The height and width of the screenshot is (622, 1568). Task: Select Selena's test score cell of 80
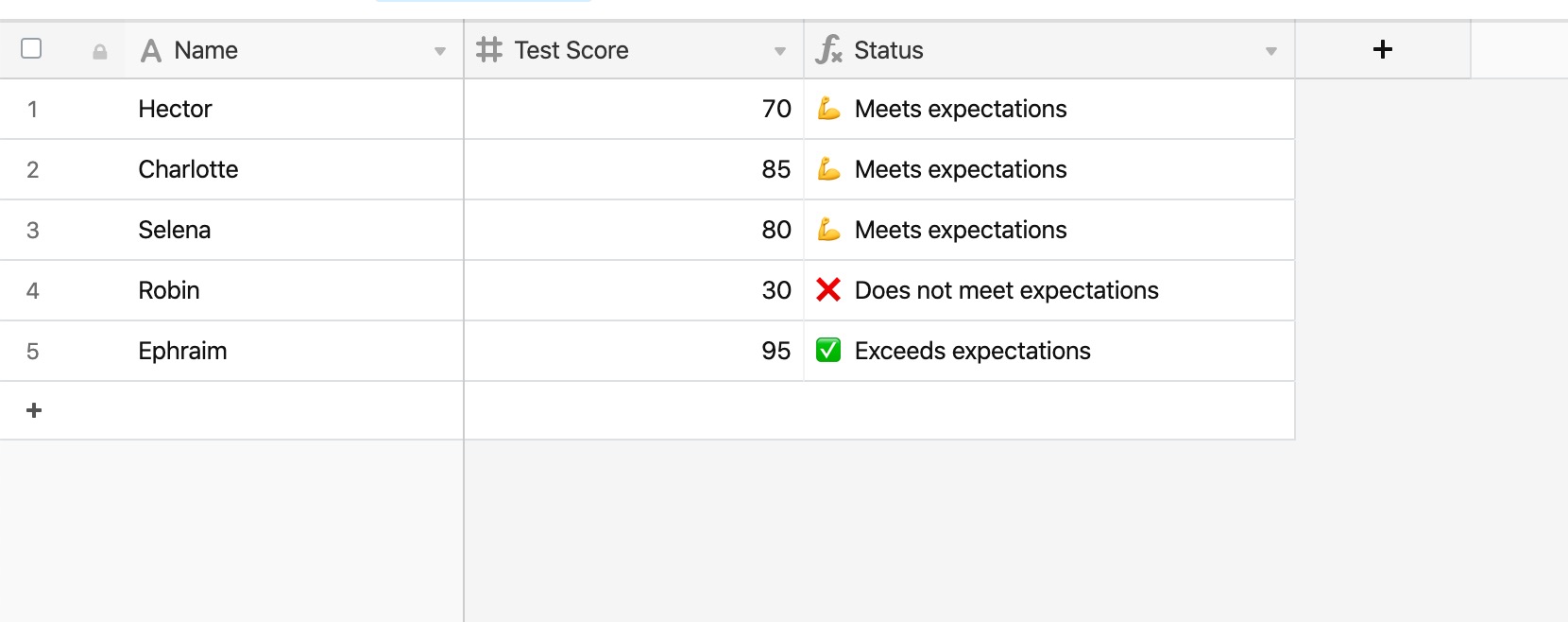(x=634, y=230)
